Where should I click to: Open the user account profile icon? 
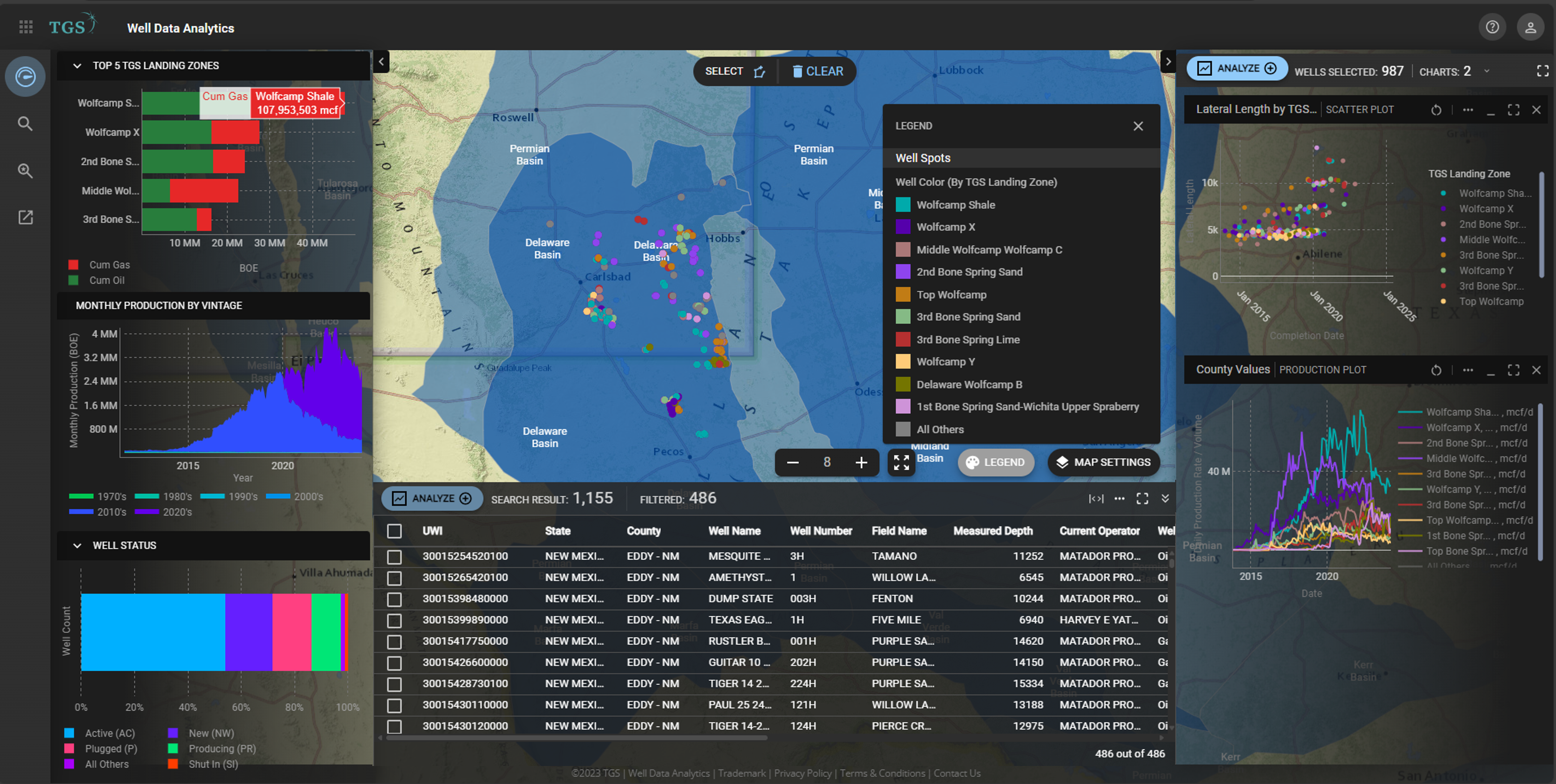[x=1530, y=27]
